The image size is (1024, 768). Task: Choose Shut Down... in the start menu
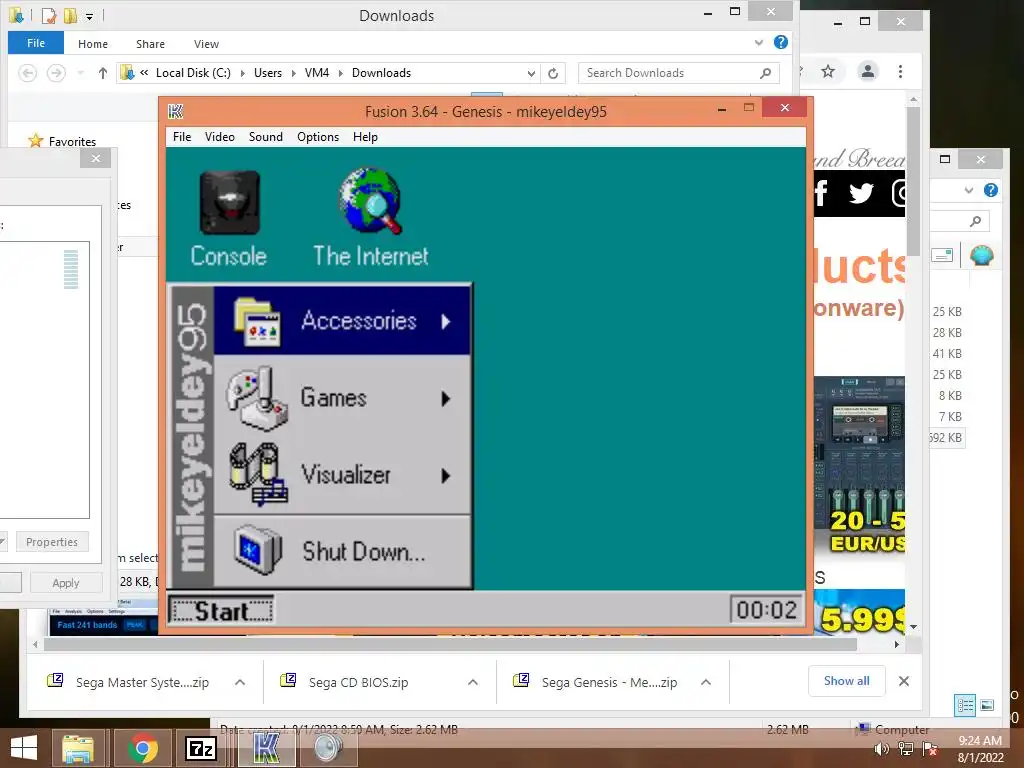tap(342, 552)
